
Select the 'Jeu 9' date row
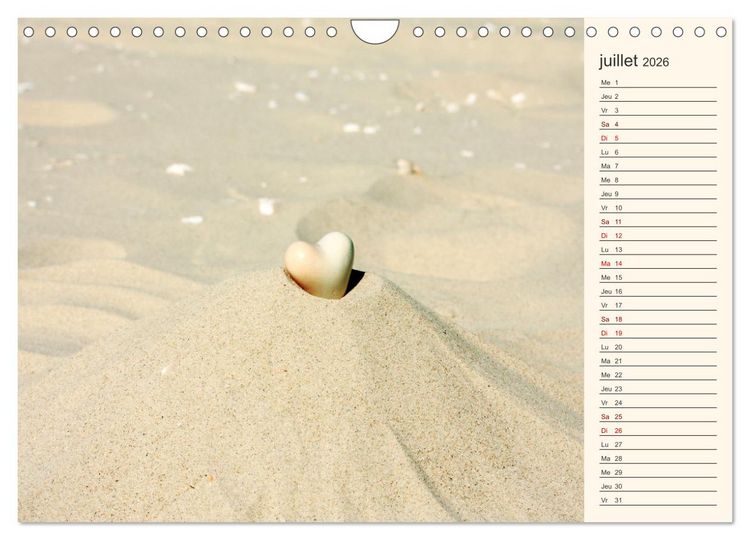(658, 194)
